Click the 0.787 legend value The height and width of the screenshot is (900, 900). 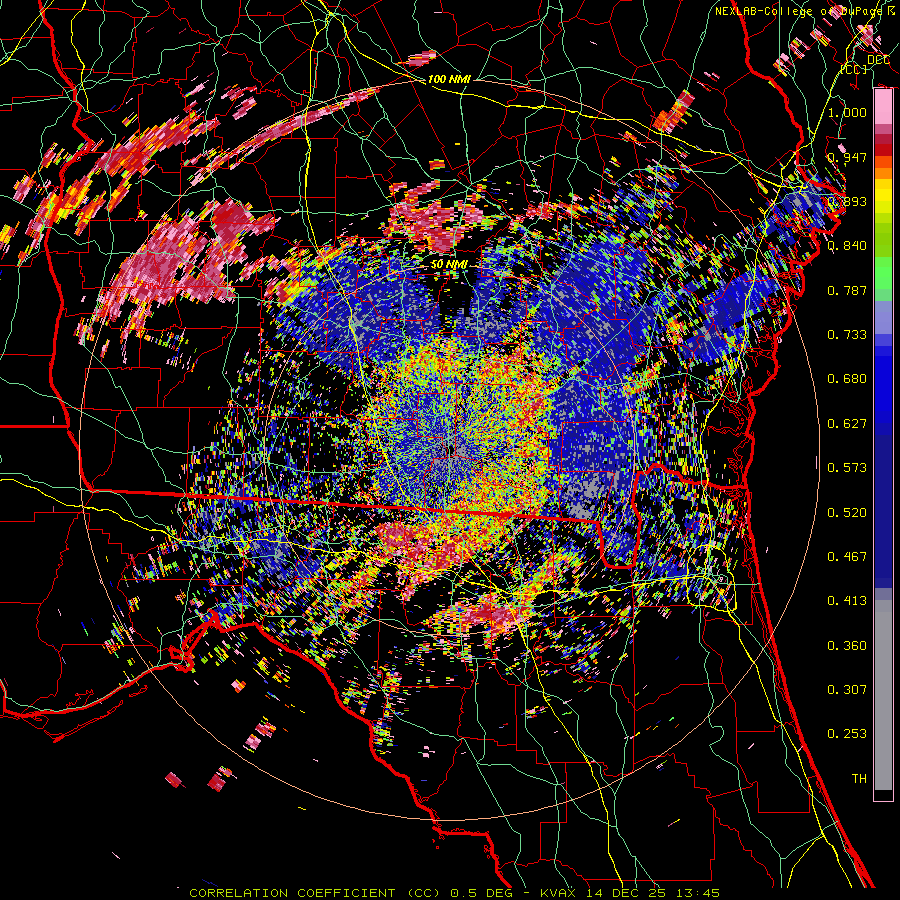point(847,290)
